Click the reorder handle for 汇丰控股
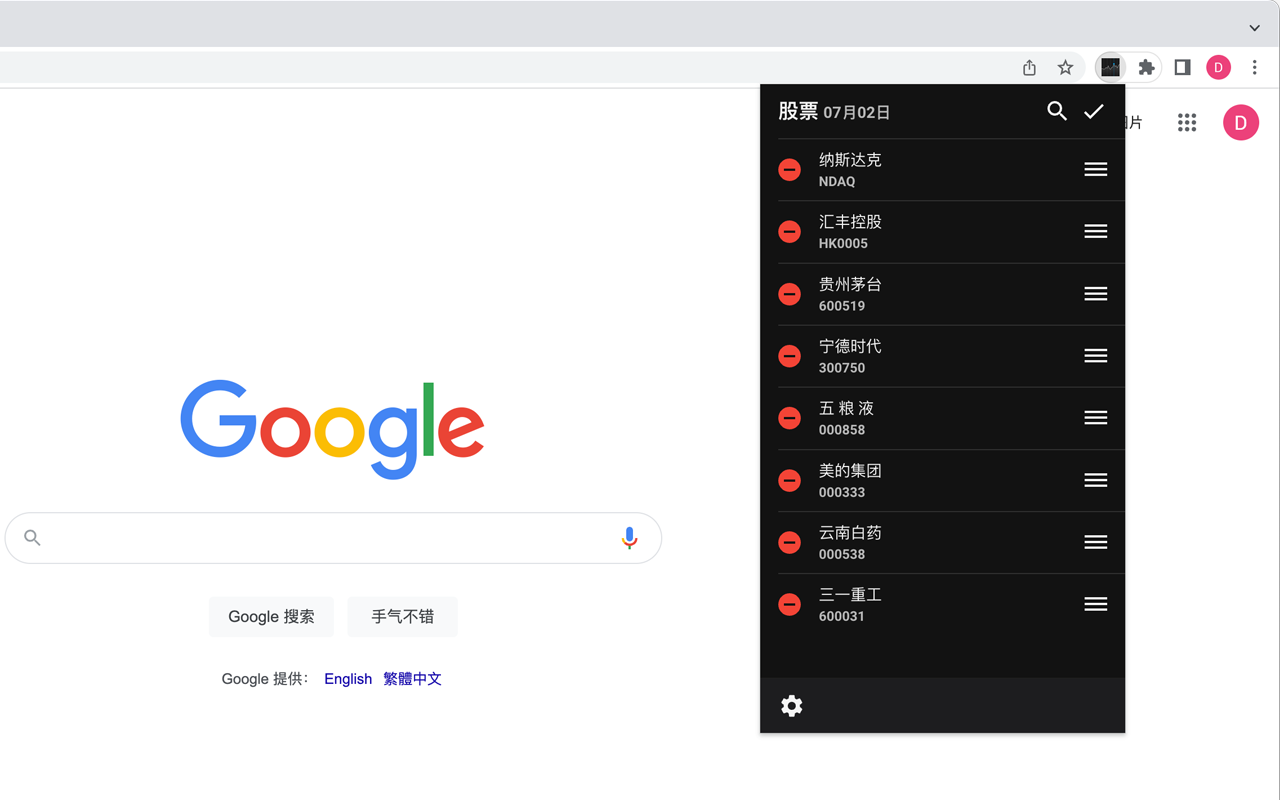 tap(1096, 231)
